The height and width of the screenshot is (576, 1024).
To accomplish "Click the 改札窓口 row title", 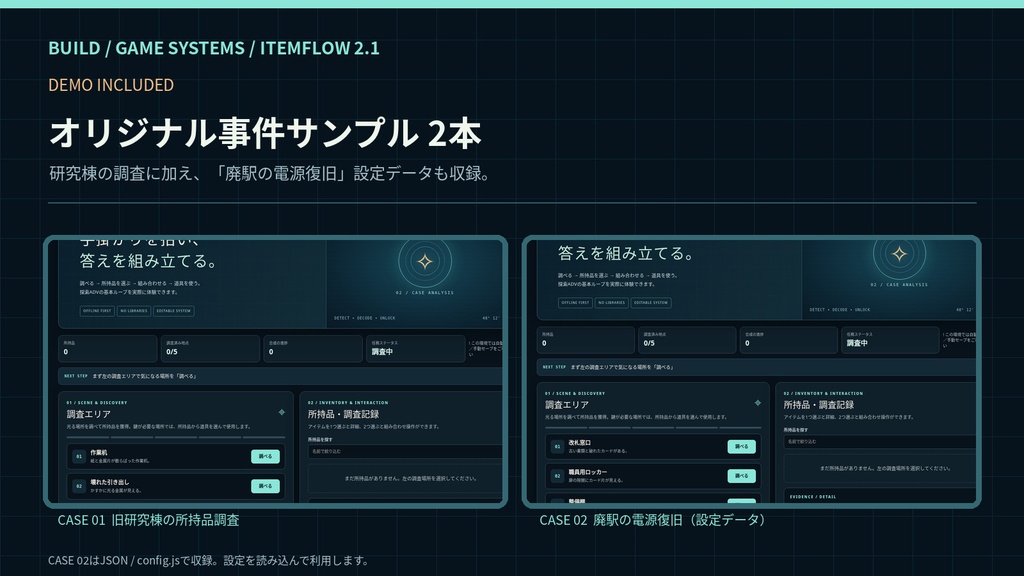I will (579, 442).
